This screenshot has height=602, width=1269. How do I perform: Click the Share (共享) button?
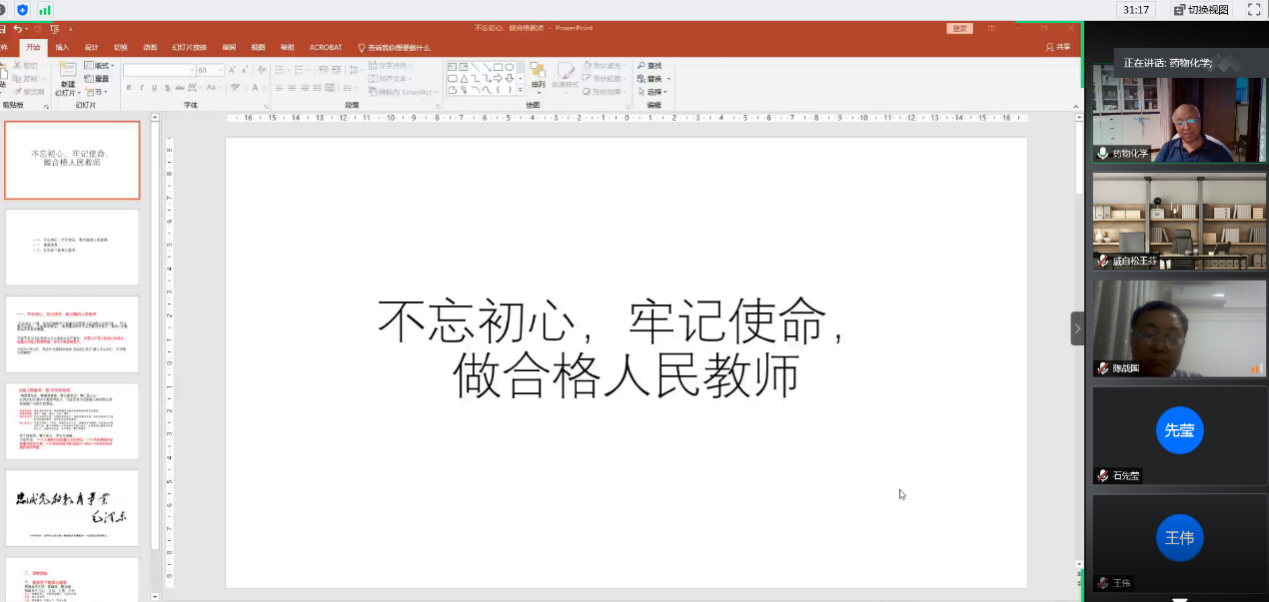(1057, 47)
